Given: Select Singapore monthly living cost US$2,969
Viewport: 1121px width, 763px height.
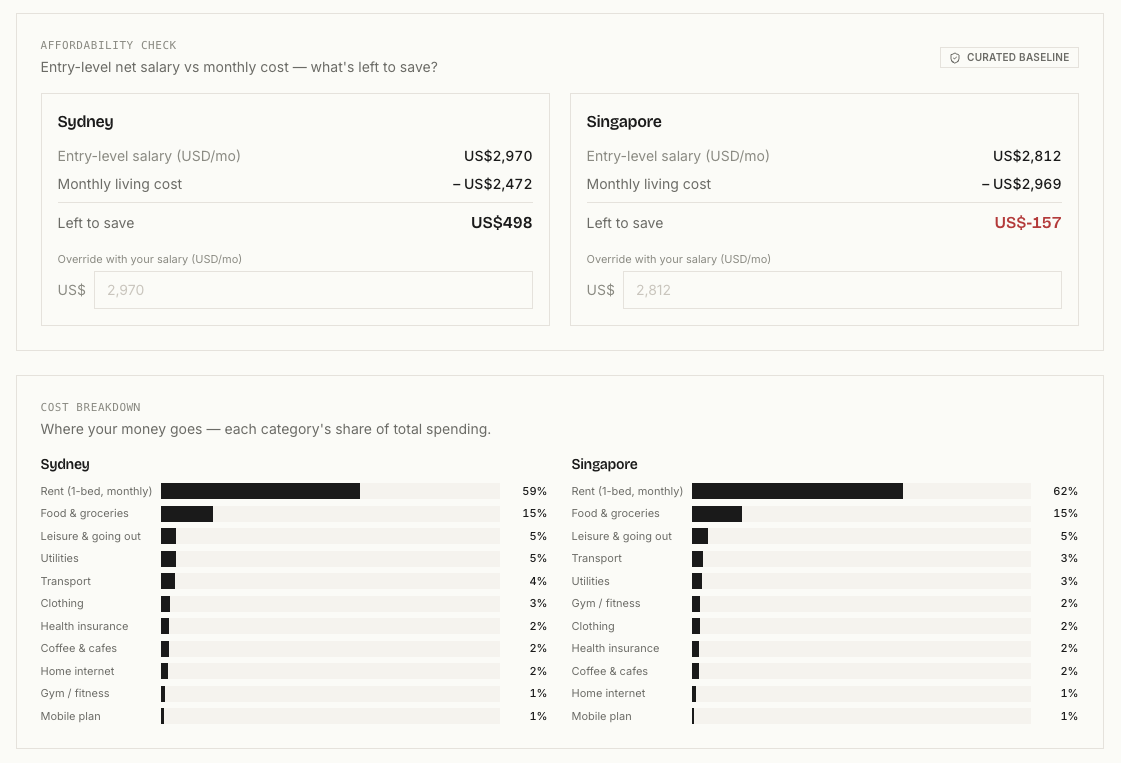Looking at the screenshot, I should (x=1022, y=184).
